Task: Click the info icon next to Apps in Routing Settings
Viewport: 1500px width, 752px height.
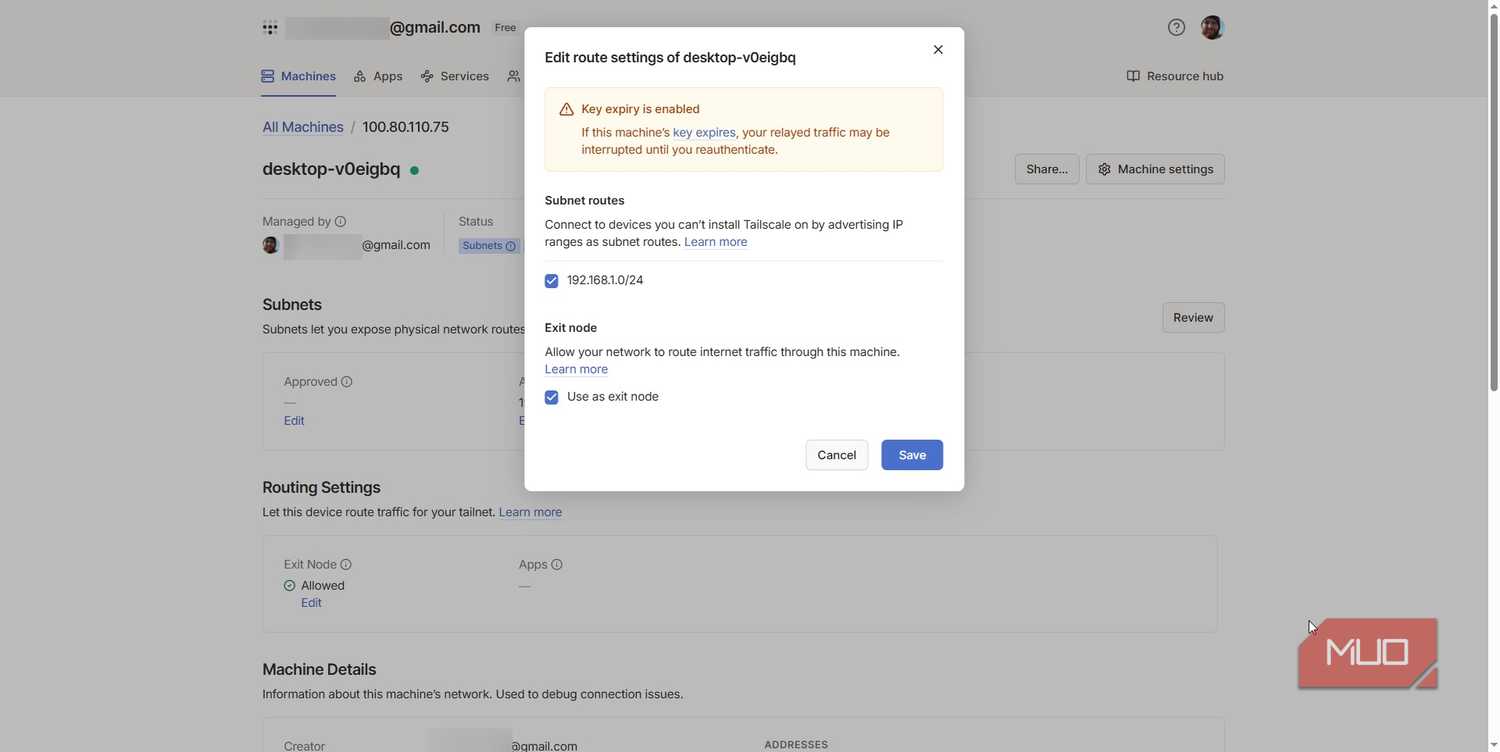Action: (557, 564)
